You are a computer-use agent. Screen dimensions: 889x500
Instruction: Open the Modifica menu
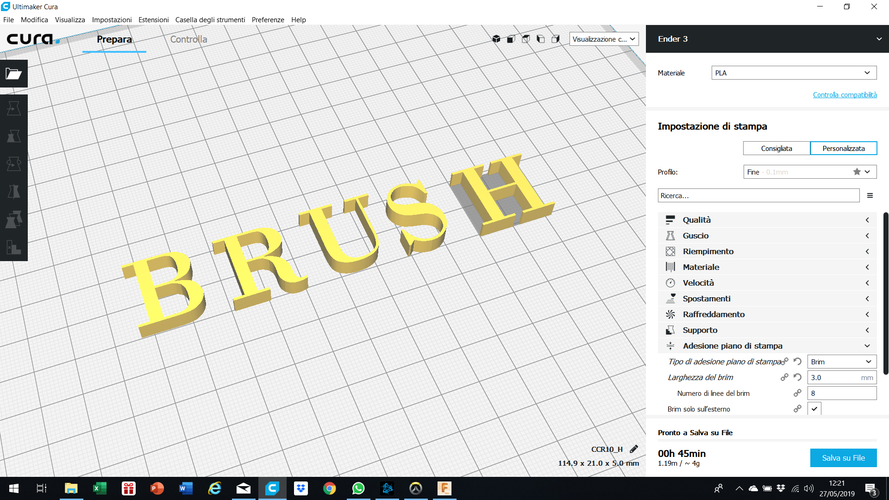point(34,20)
